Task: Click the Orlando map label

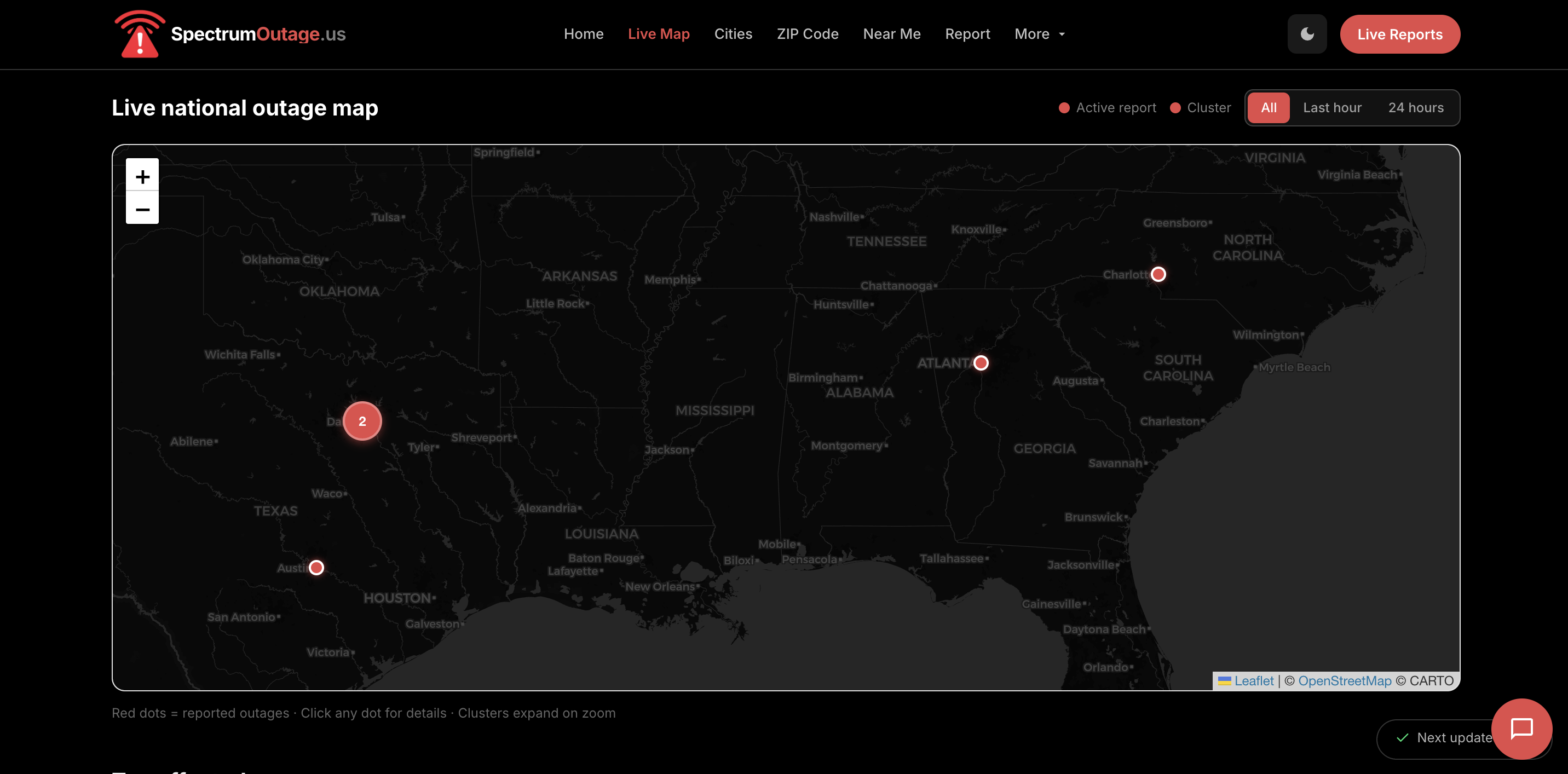Action: 1105,667
